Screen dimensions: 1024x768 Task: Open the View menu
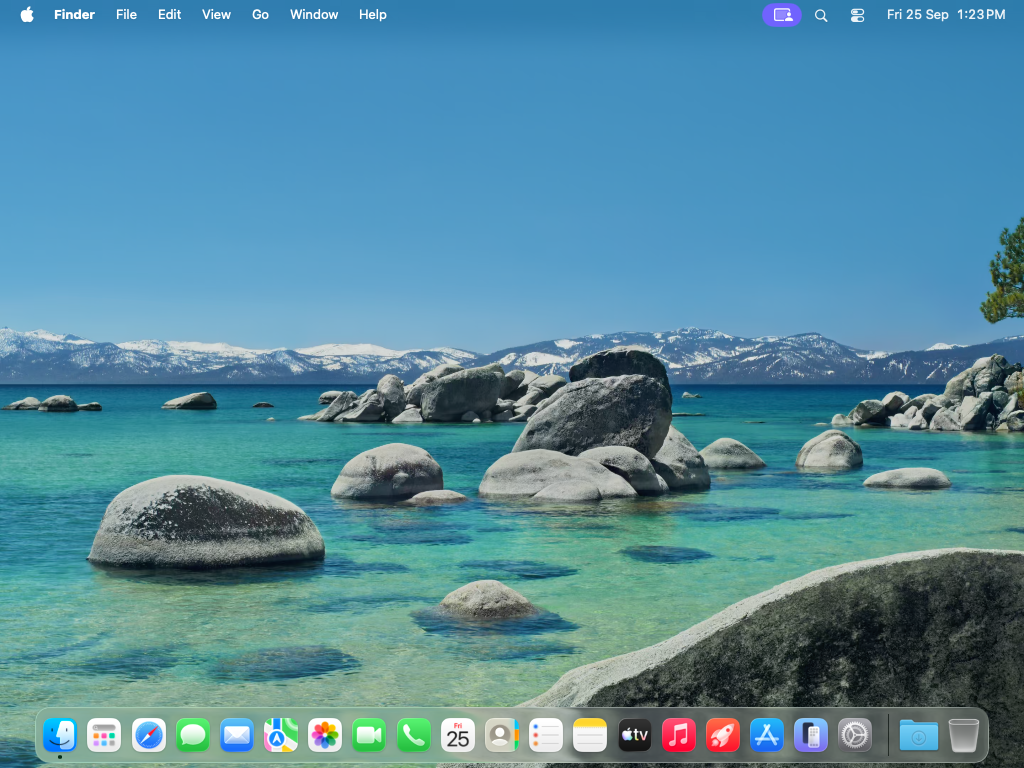point(216,14)
